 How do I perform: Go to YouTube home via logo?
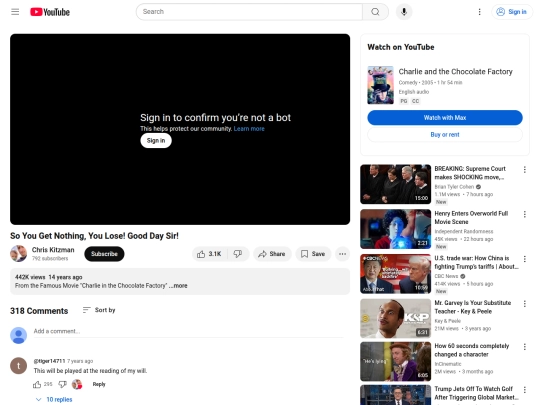point(50,12)
